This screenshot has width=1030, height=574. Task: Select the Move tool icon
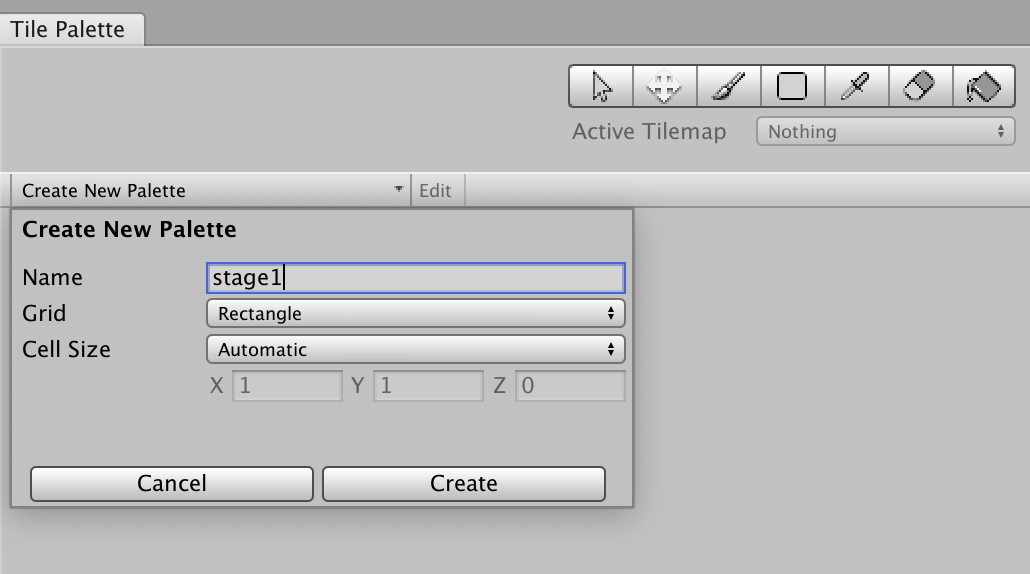click(x=664, y=87)
